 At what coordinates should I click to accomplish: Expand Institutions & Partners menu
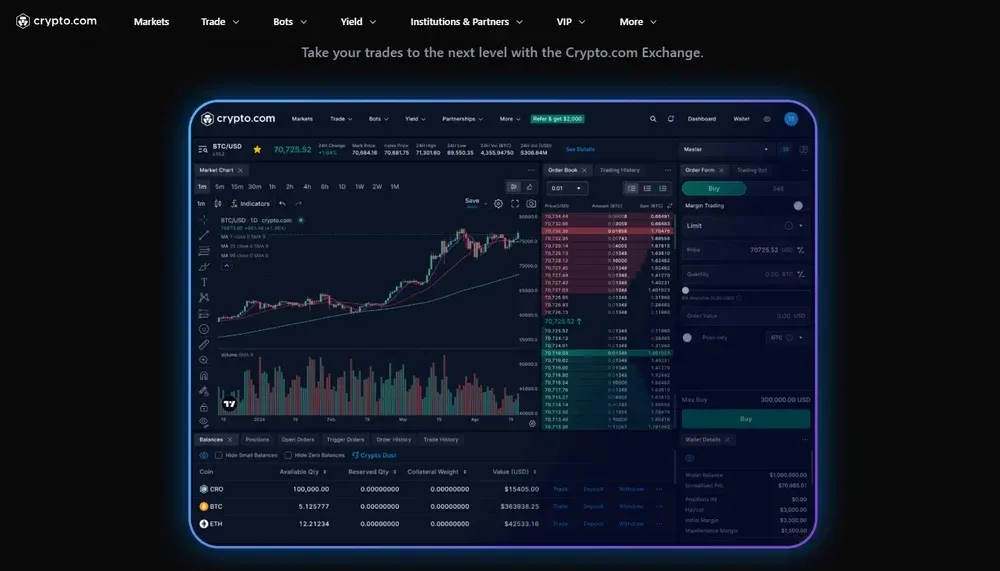[466, 22]
